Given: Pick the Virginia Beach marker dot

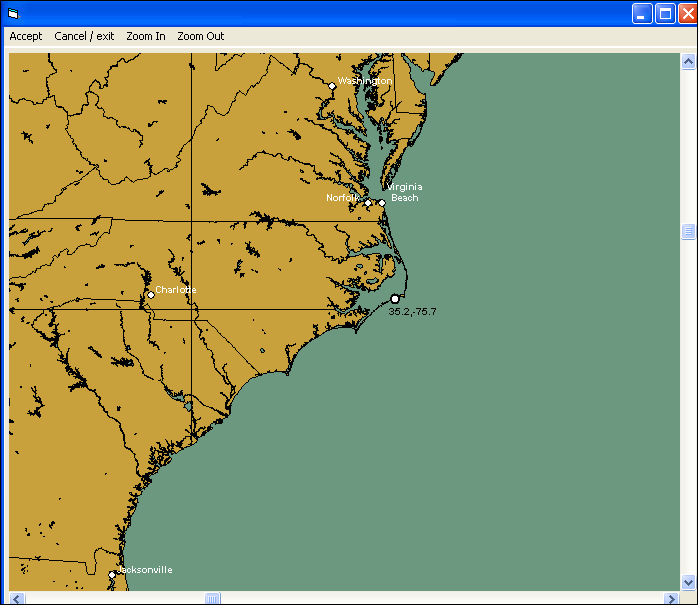Looking at the screenshot, I should tap(382, 203).
